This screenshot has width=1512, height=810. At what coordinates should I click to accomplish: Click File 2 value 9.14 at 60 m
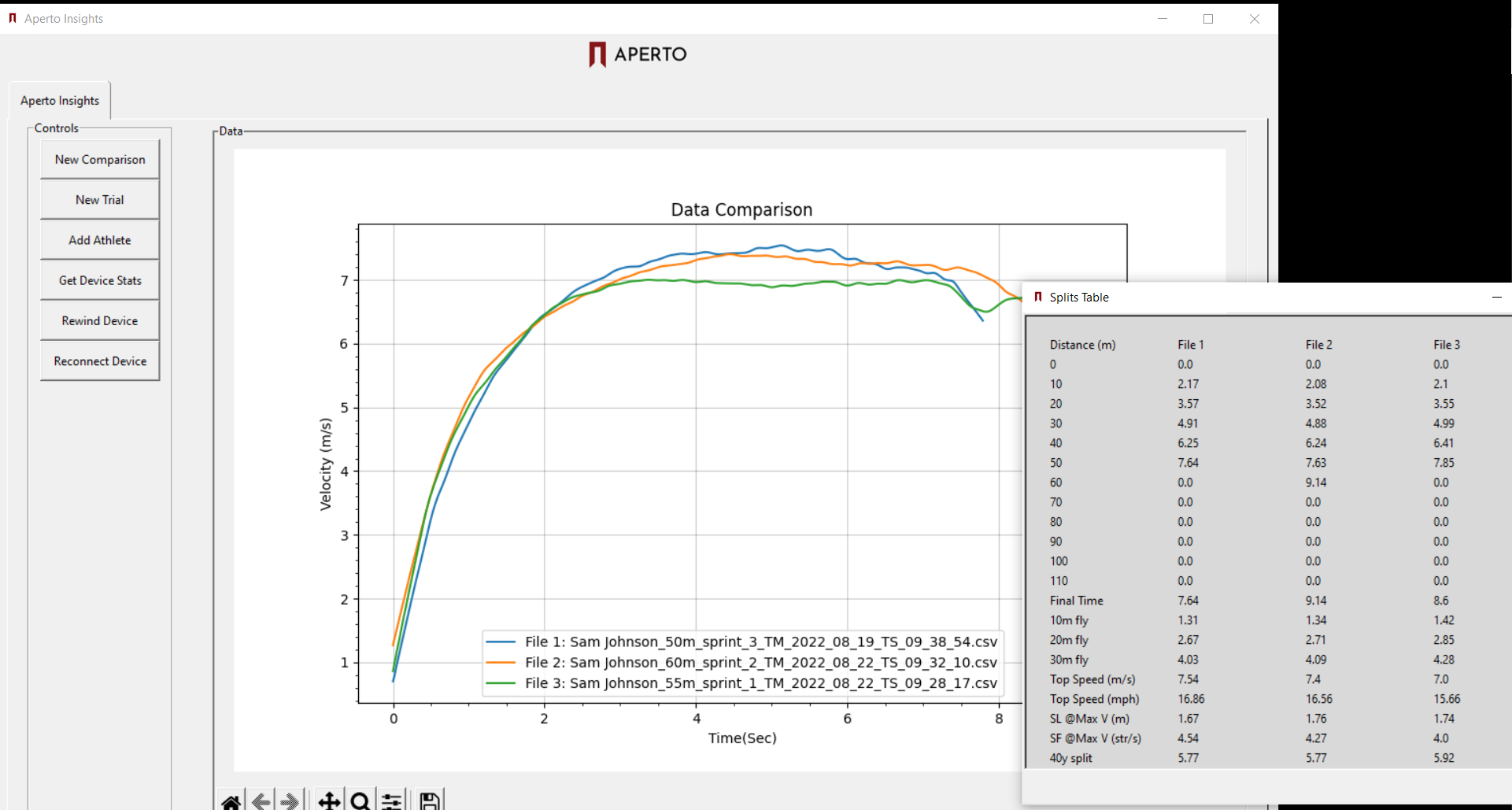[1315, 483]
